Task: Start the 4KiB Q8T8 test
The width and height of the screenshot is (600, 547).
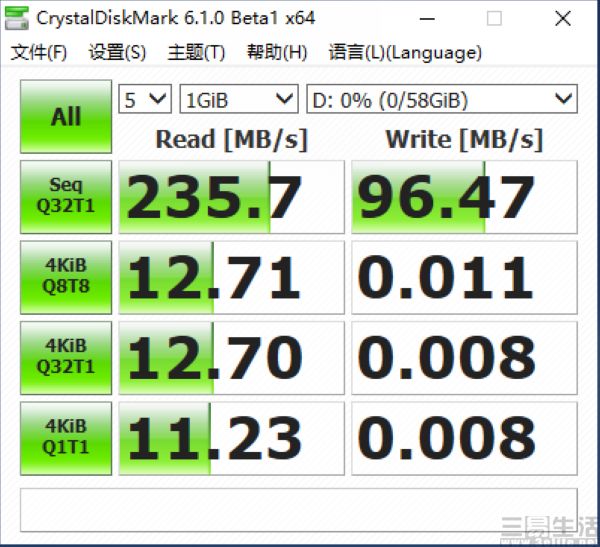Action: coord(66,277)
